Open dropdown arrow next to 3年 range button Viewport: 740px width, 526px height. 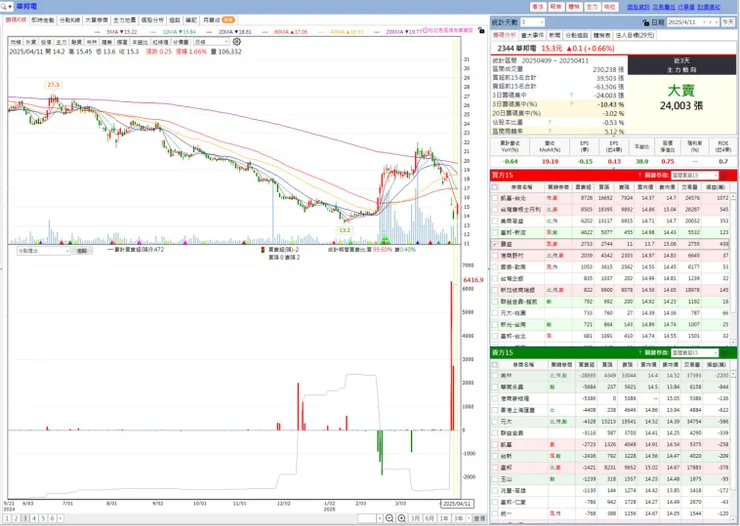click(x=469, y=518)
